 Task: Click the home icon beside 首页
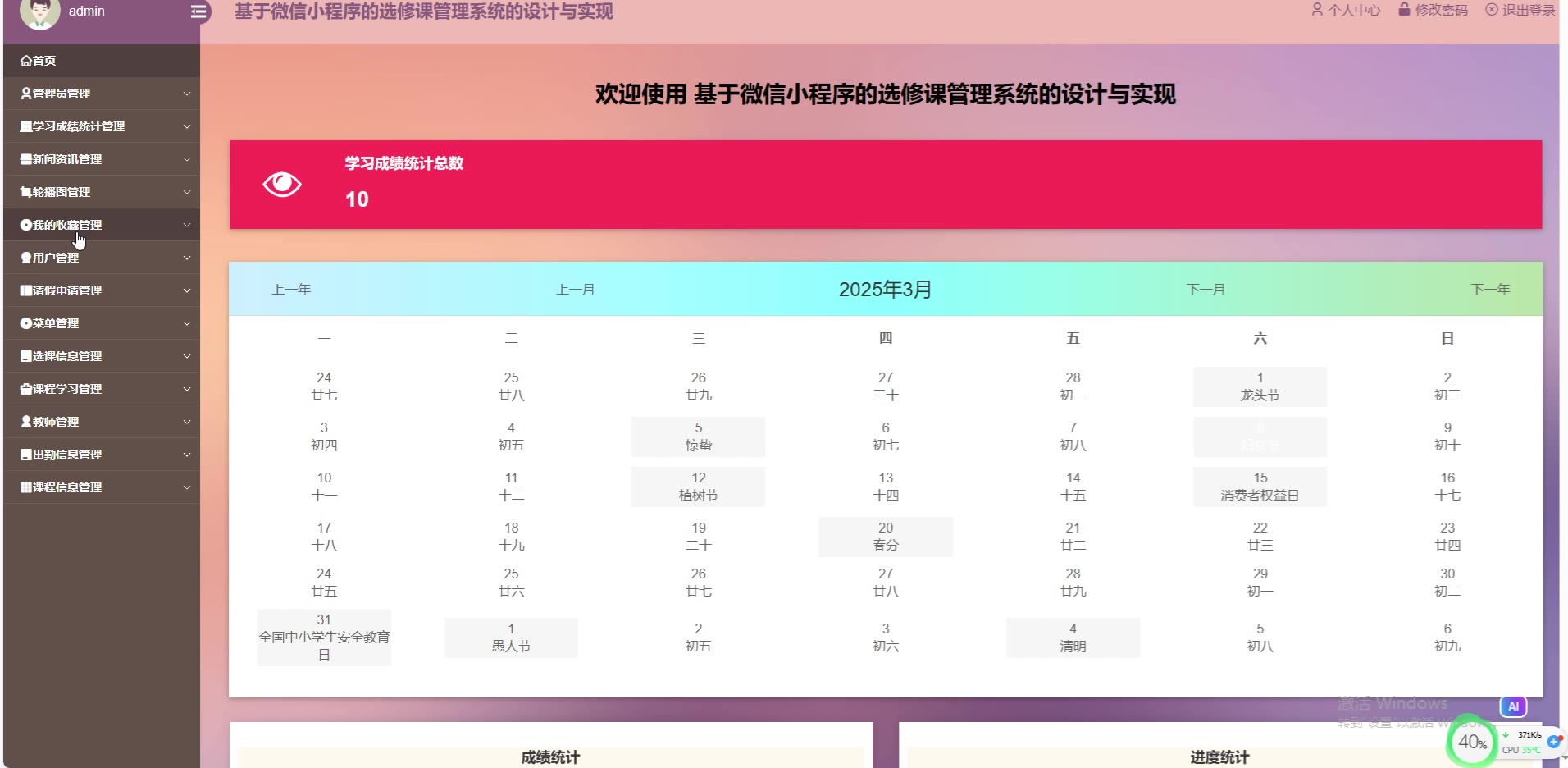[26, 61]
